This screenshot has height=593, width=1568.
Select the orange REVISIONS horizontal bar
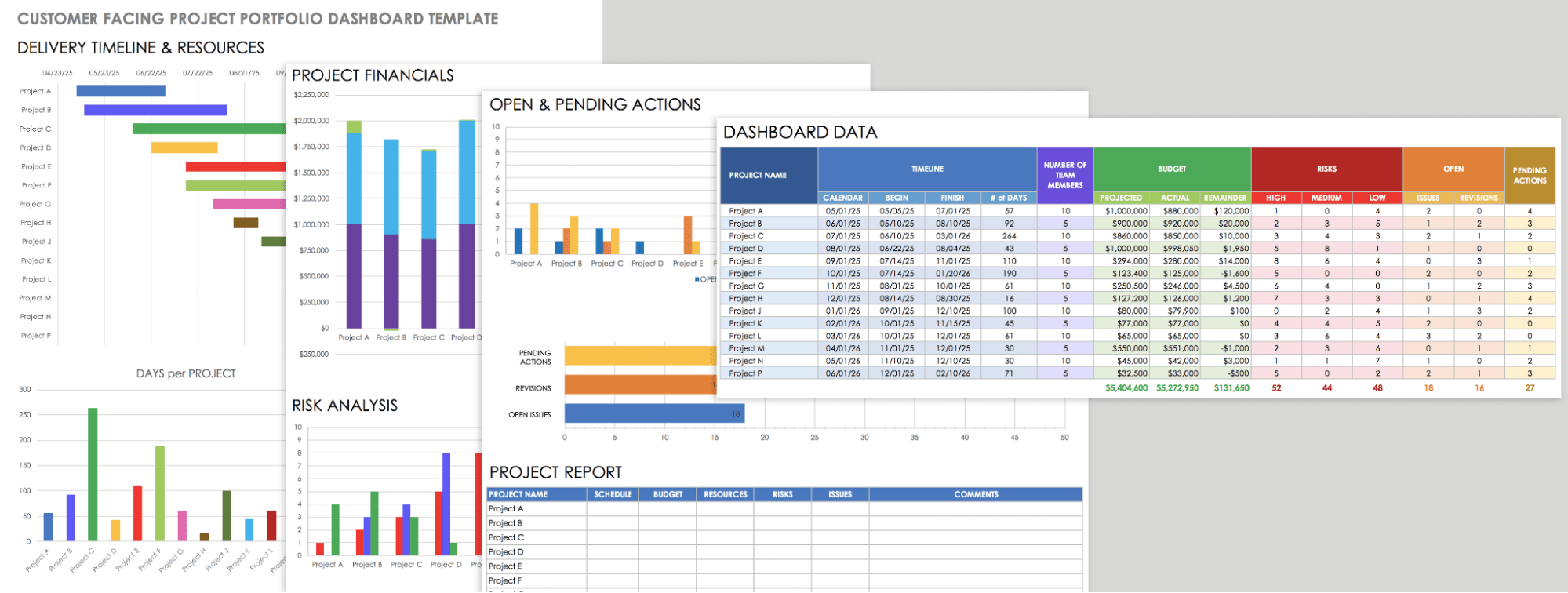(639, 384)
